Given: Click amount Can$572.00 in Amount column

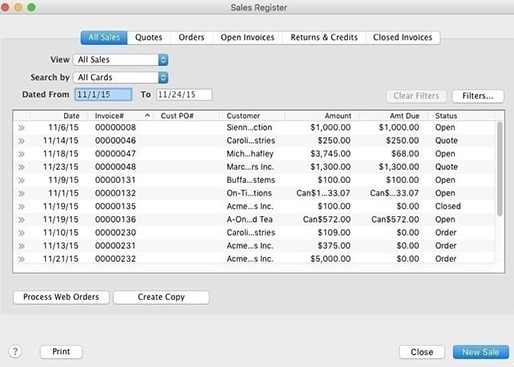Looking at the screenshot, I should click(x=327, y=219).
